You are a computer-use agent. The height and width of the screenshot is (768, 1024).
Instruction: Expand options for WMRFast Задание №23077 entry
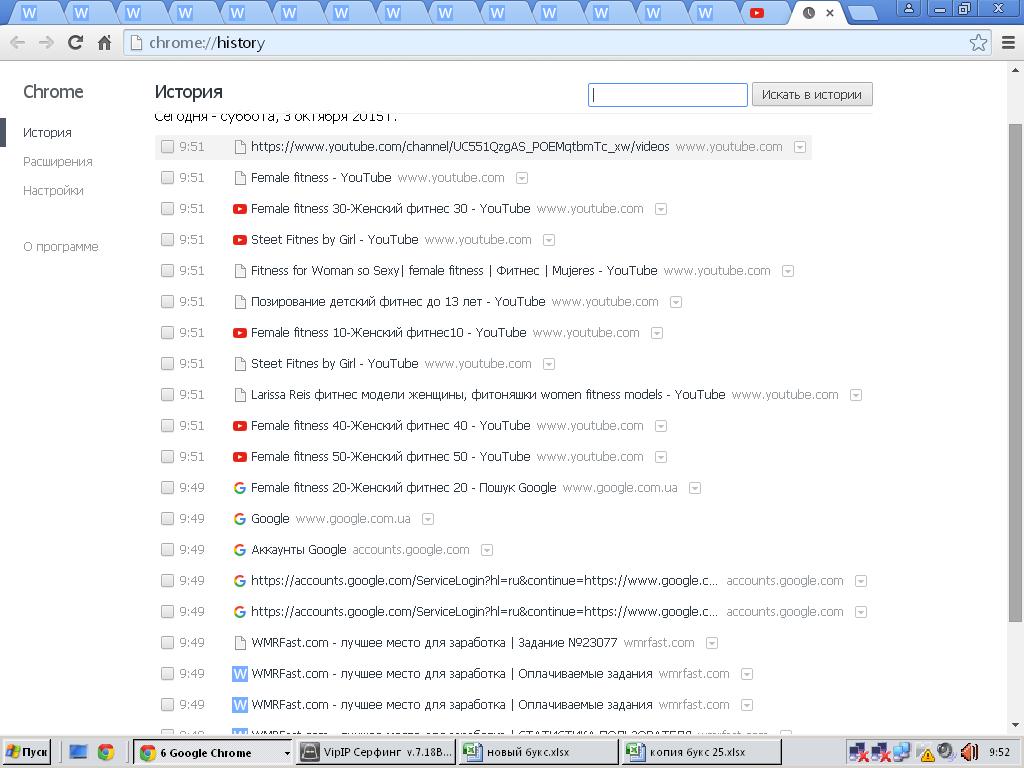(712, 644)
